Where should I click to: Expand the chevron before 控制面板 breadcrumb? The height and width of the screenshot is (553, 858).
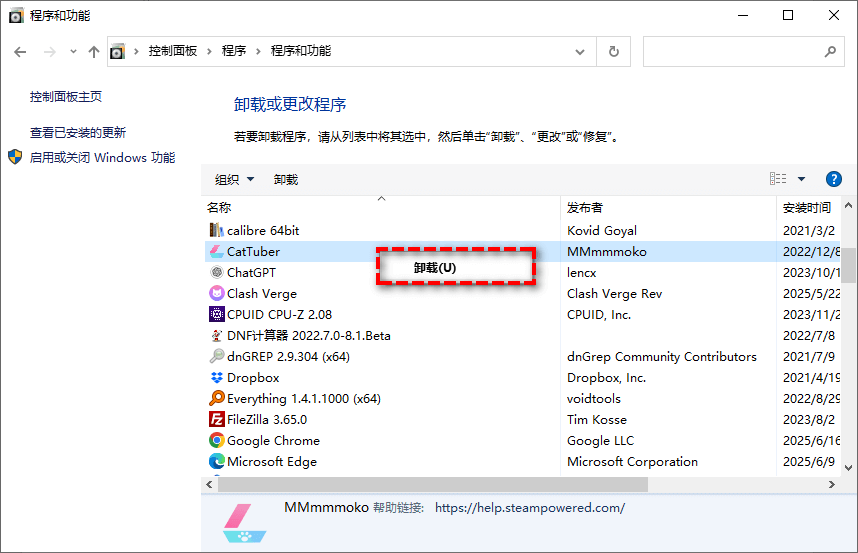[136, 51]
